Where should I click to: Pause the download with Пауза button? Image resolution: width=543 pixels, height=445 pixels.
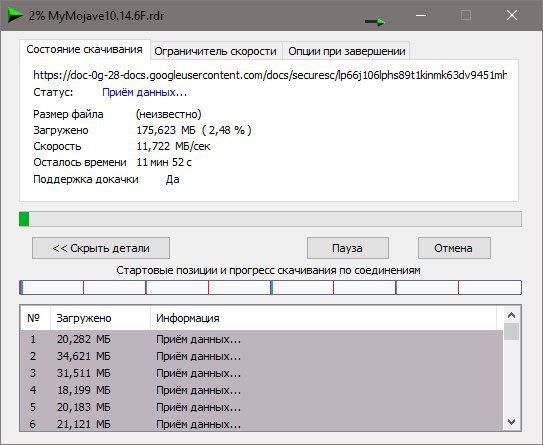[x=348, y=248]
